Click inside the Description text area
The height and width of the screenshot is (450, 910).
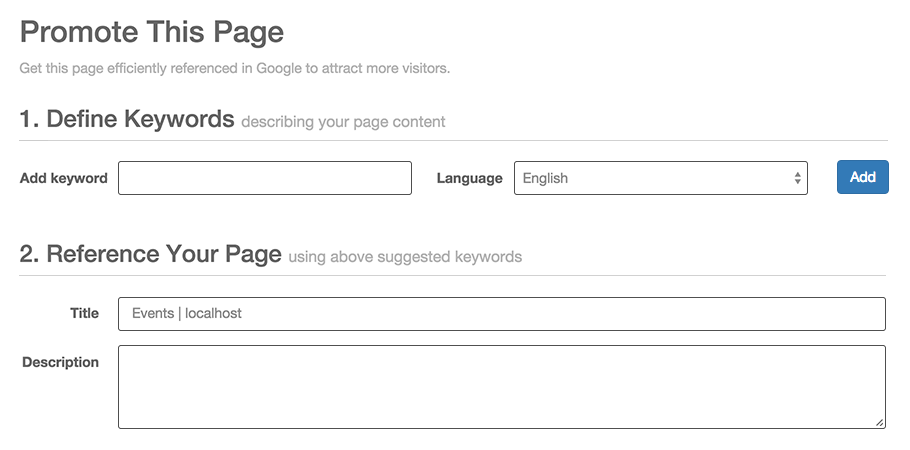(500, 386)
